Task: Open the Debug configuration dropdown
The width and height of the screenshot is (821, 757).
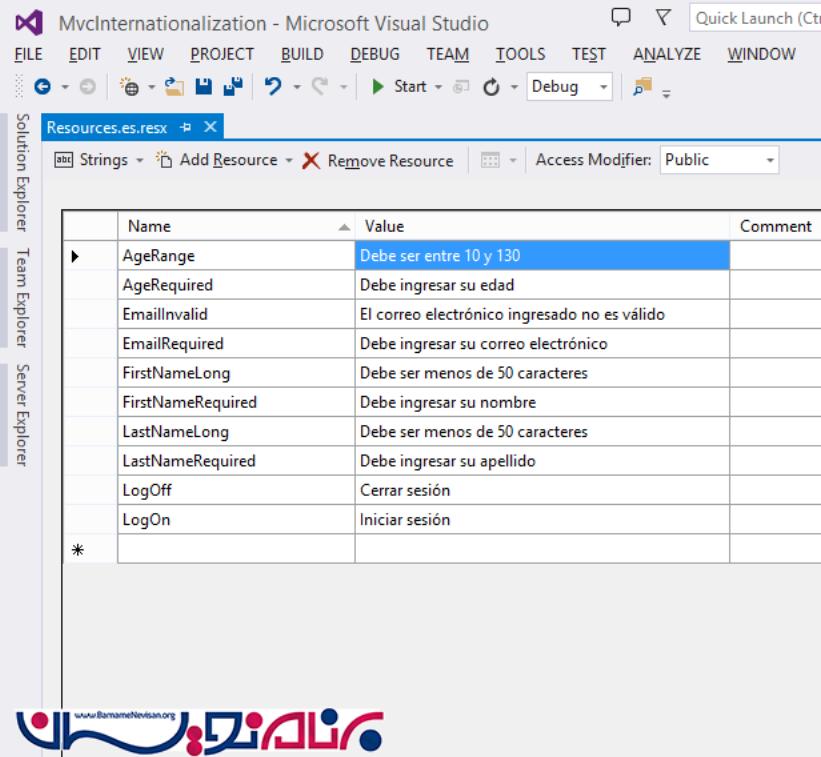Action: 570,87
